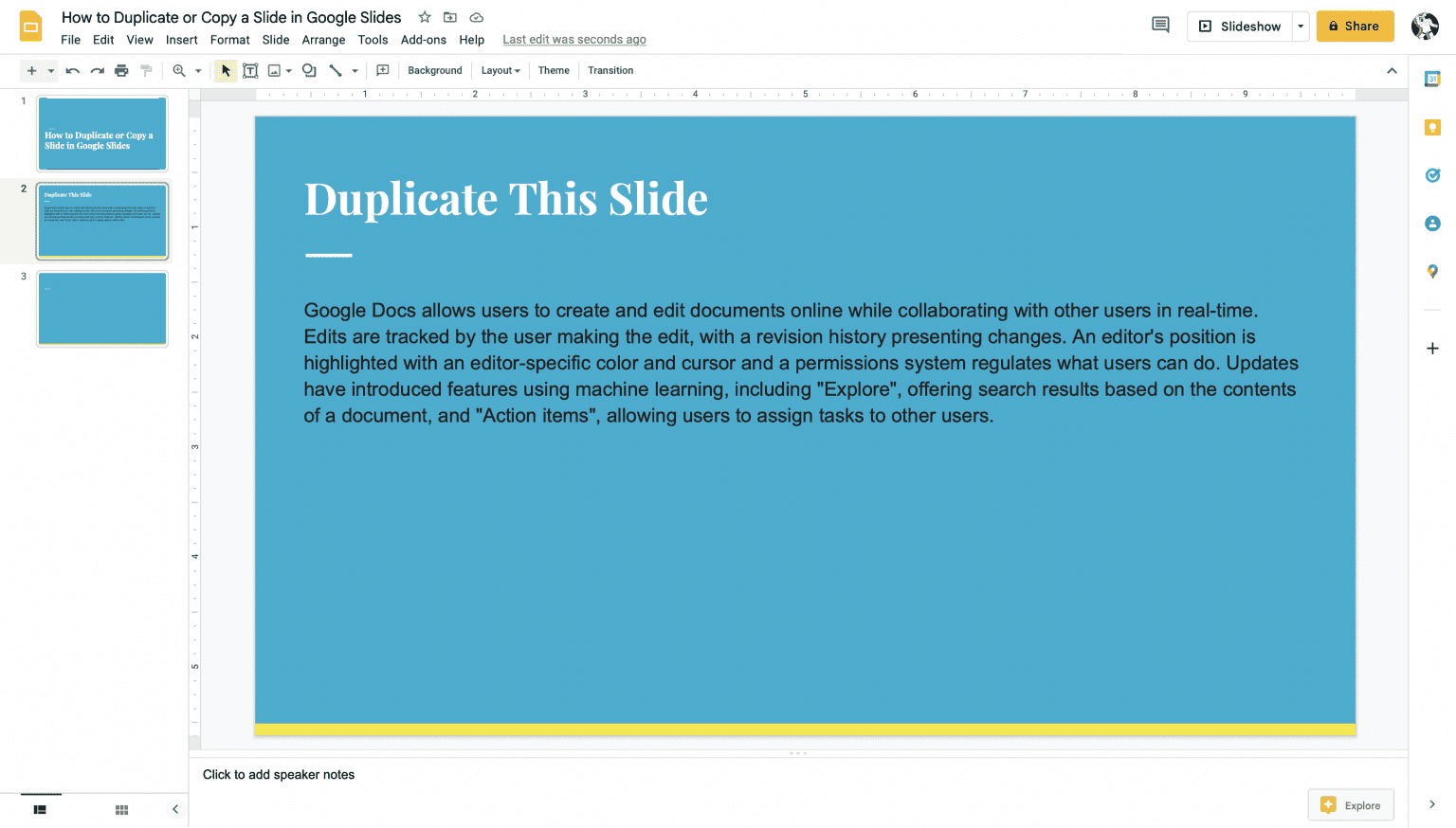Select the Insert image tool
Screen dimensions: 1456x828
click(276, 70)
